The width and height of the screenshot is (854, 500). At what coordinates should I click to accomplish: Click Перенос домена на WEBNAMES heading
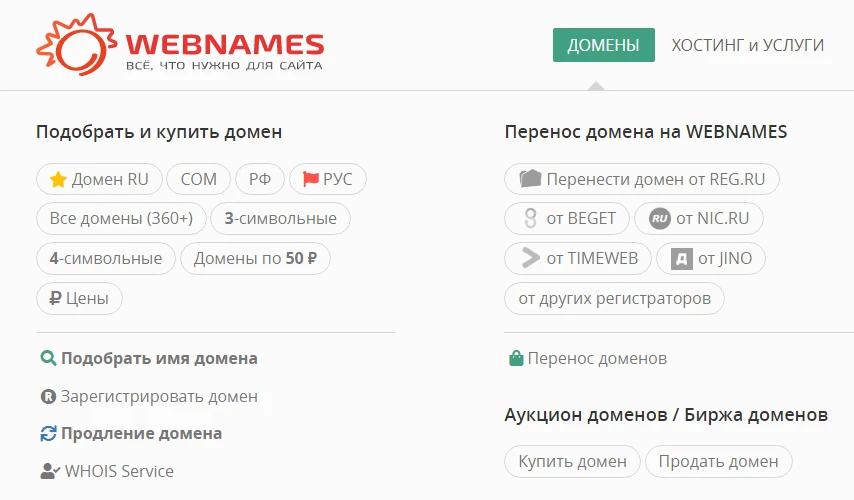tap(646, 132)
